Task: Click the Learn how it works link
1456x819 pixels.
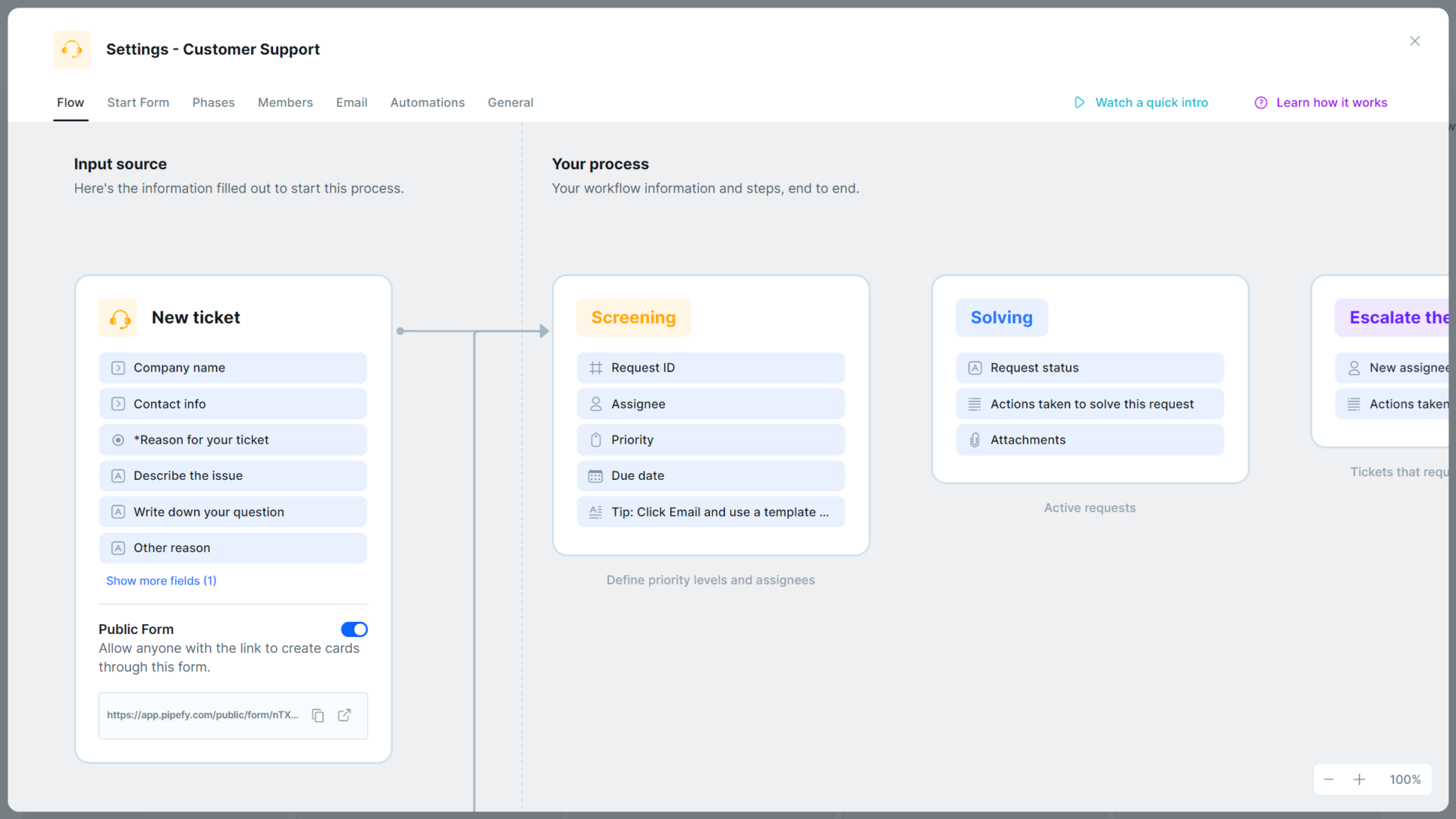Action: pyautogui.click(x=1332, y=102)
